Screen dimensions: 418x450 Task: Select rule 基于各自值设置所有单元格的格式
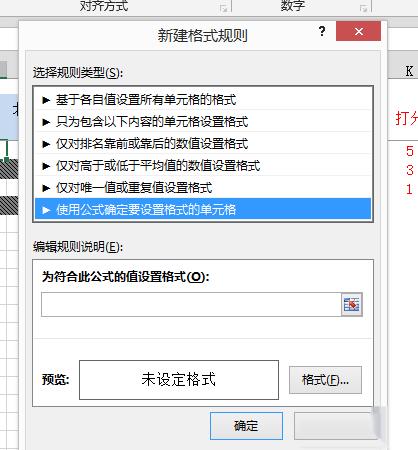click(x=203, y=100)
